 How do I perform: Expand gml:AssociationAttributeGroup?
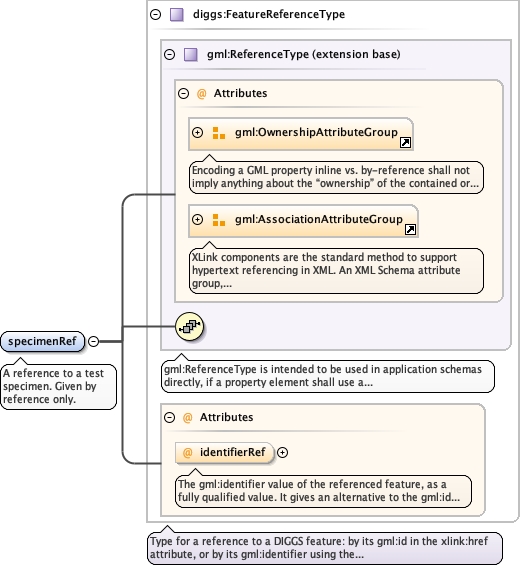click(197, 220)
